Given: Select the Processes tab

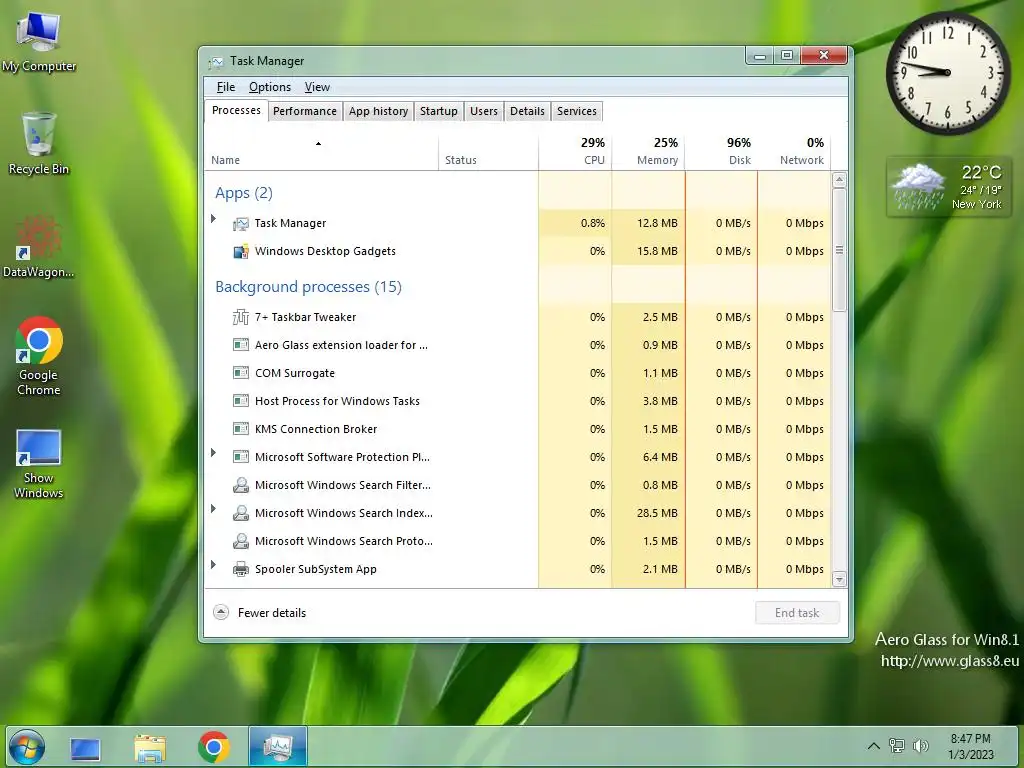Looking at the screenshot, I should click(x=236, y=110).
